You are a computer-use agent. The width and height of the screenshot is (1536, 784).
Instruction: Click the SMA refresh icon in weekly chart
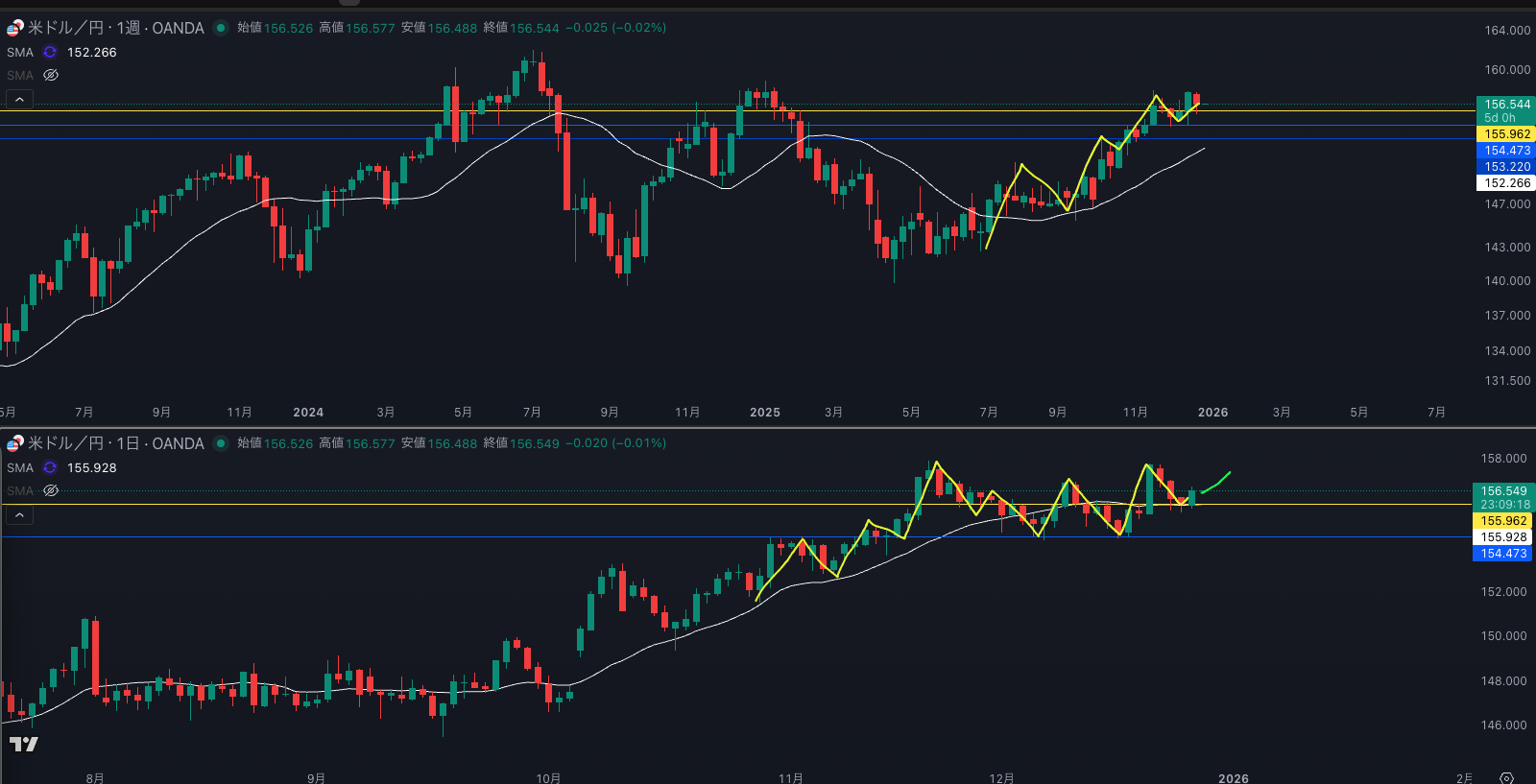coord(50,53)
